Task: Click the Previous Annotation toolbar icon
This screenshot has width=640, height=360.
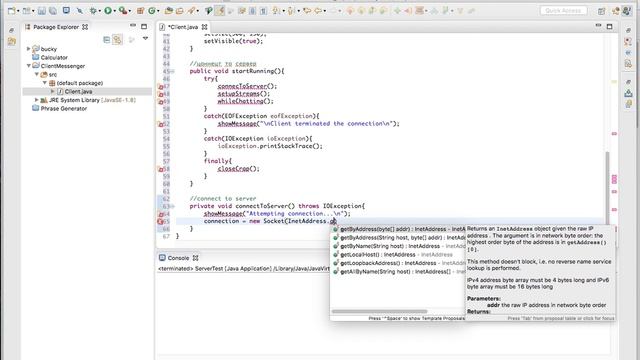Action: pyautogui.click(x=291, y=11)
